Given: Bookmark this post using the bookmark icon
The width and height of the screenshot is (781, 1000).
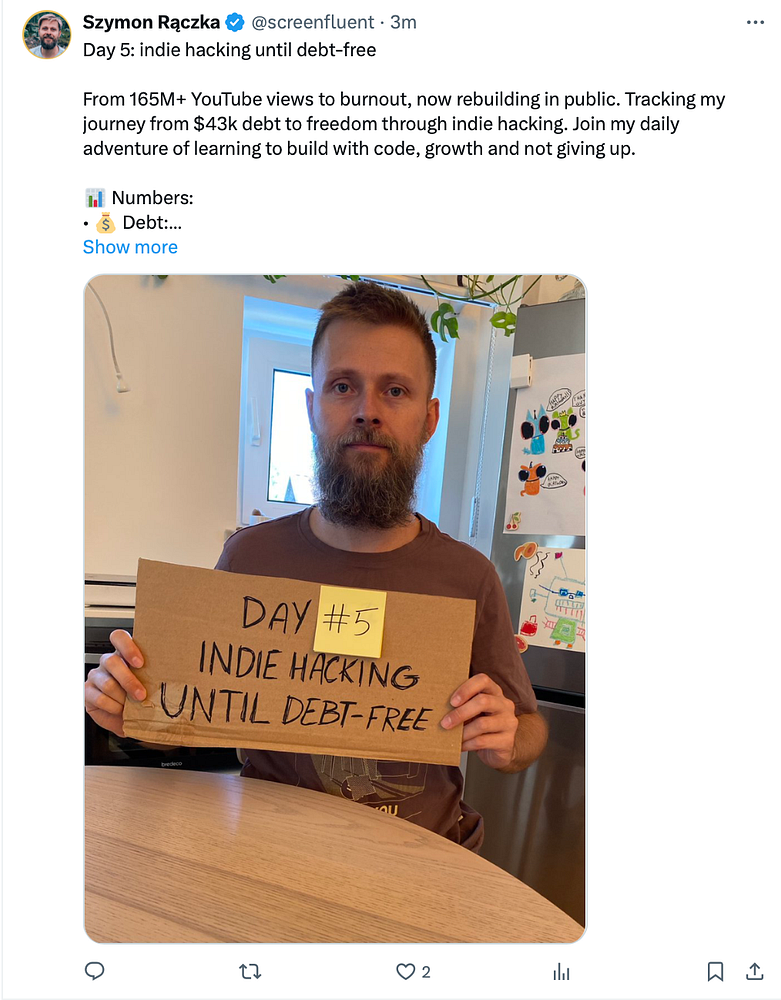Looking at the screenshot, I should pos(715,971).
